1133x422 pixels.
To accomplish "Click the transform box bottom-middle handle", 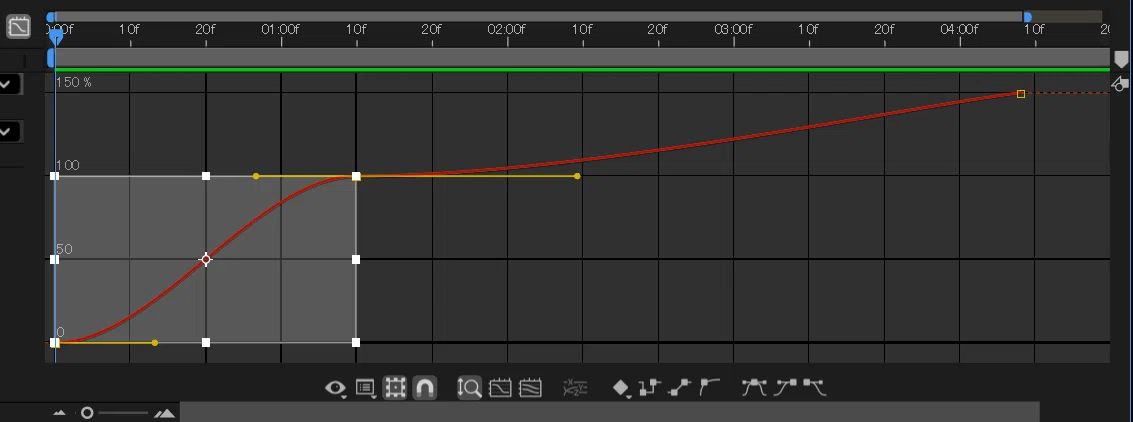I will (206, 343).
